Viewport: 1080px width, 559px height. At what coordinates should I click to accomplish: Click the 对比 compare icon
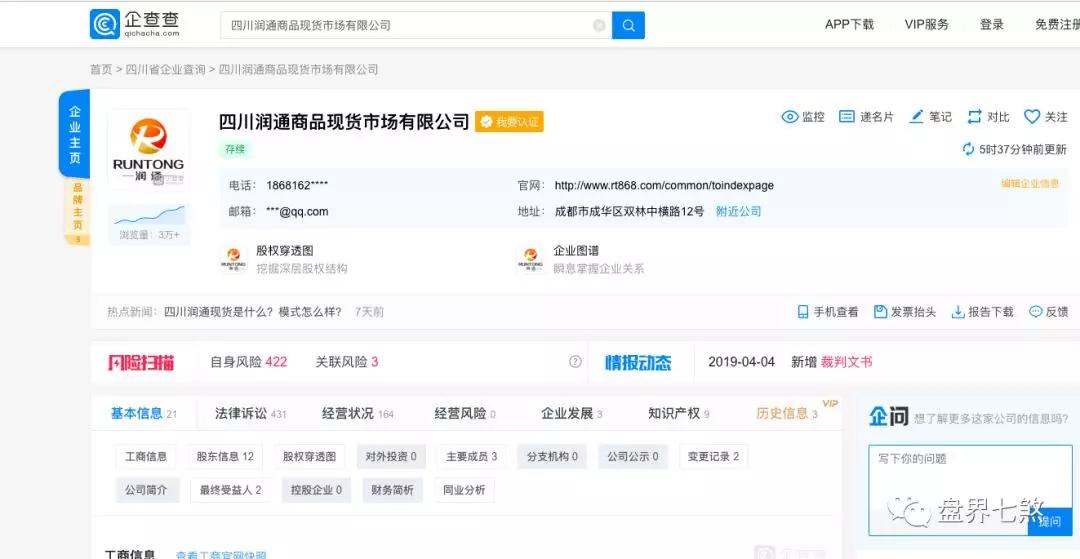pos(974,117)
